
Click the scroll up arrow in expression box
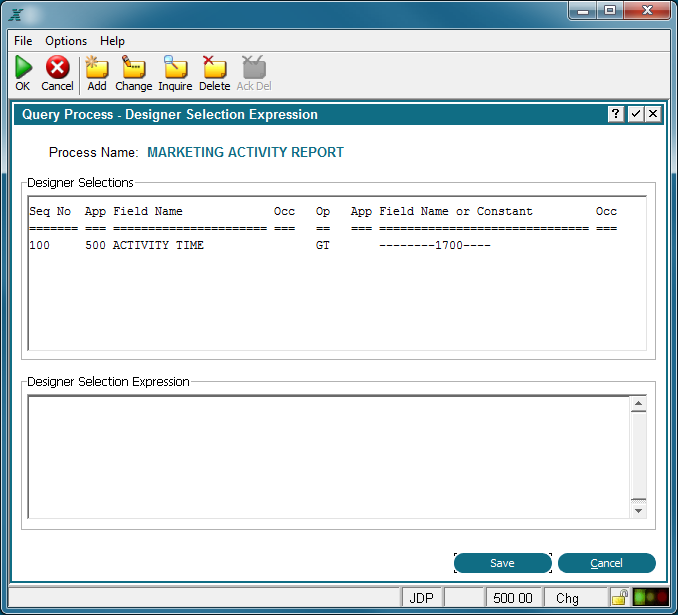coord(638,404)
